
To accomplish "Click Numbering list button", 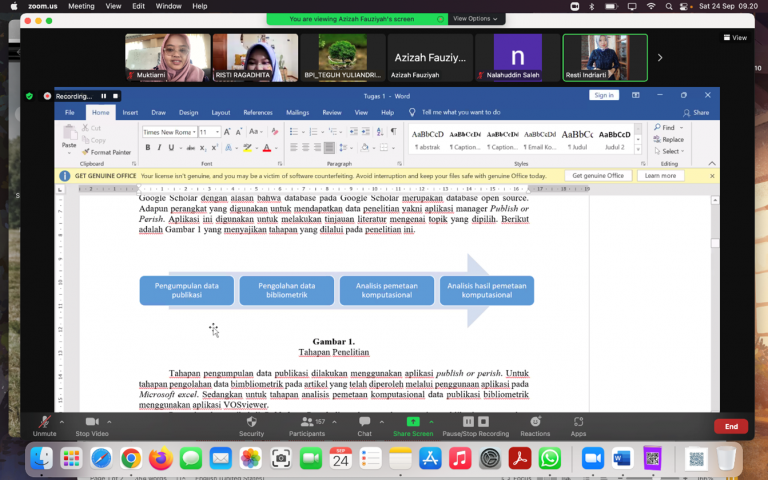I will pyautogui.click(x=313, y=132).
